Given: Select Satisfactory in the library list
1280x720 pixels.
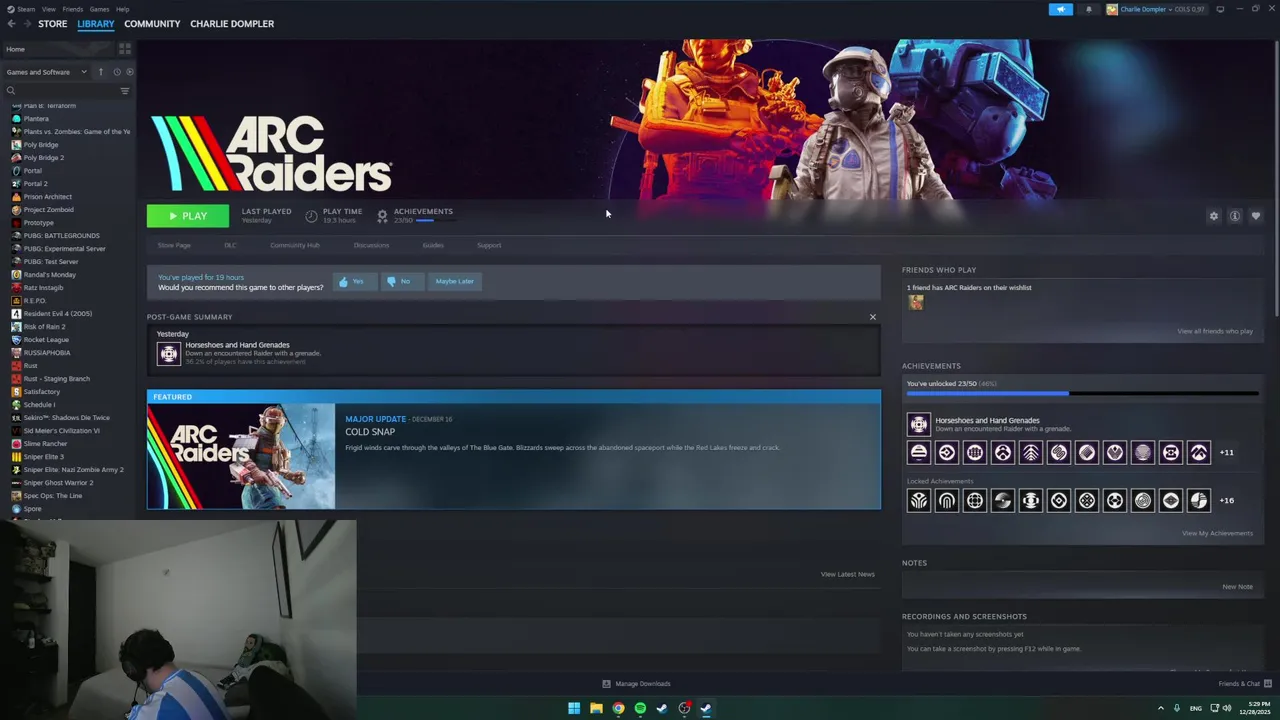Looking at the screenshot, I should pyautogui.click(x=42, y=392).
